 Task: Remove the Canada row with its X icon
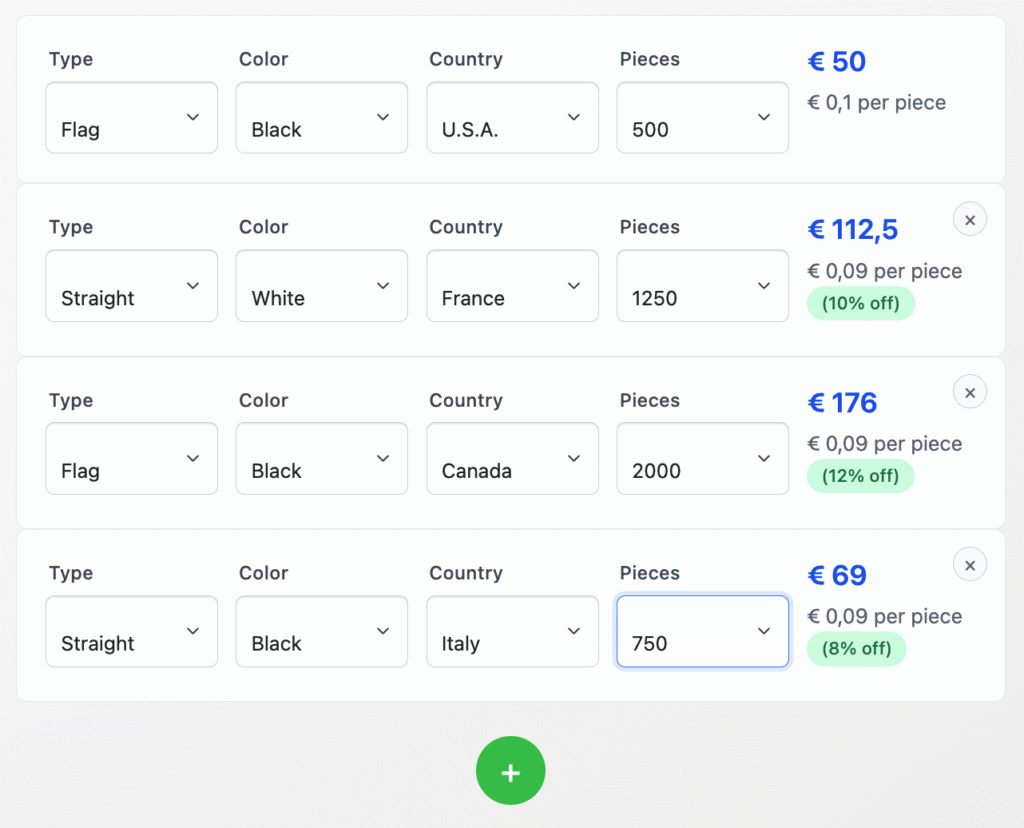(x=969, y=392)
